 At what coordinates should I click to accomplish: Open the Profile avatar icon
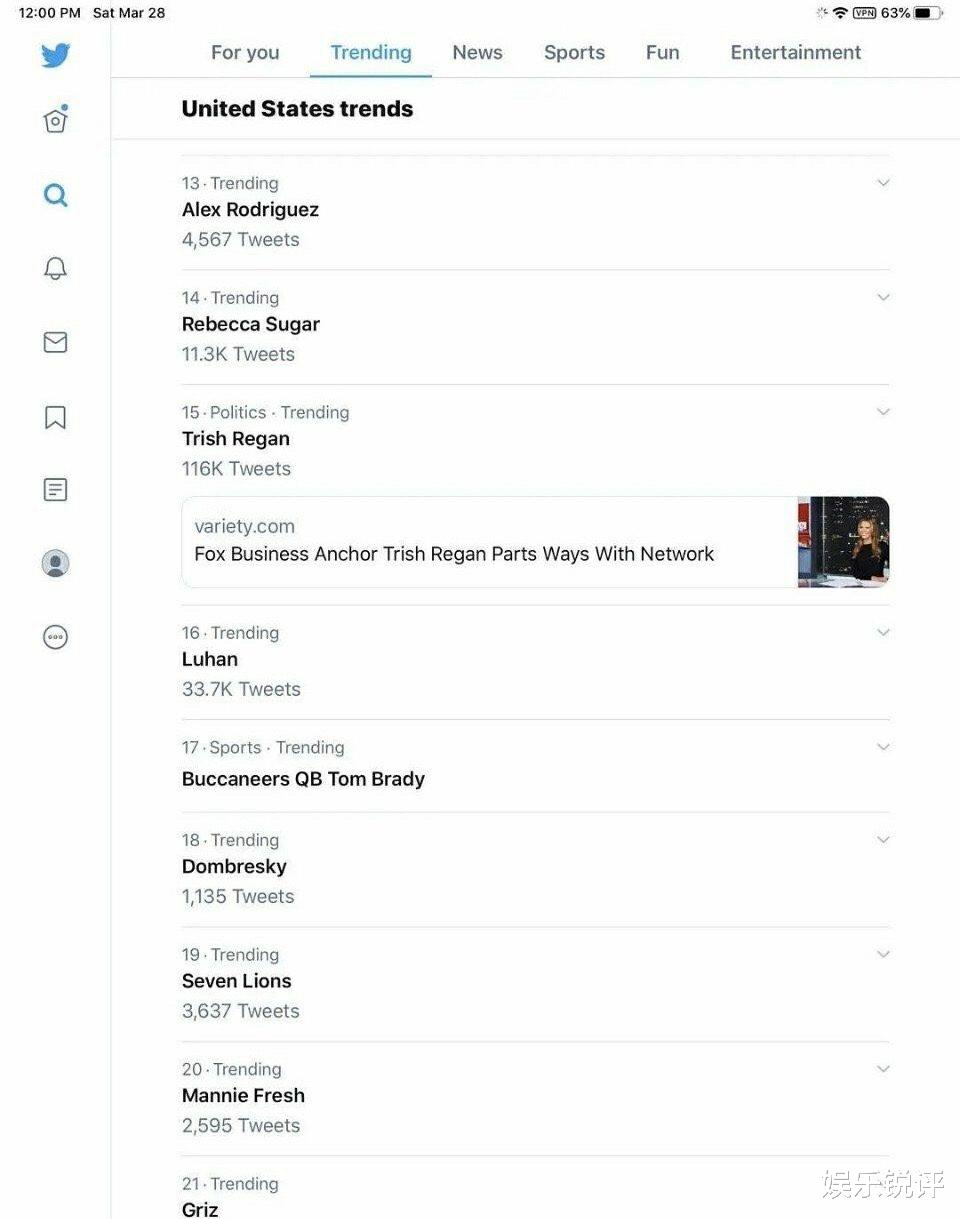pyautogui.click(x=56, y=563)
